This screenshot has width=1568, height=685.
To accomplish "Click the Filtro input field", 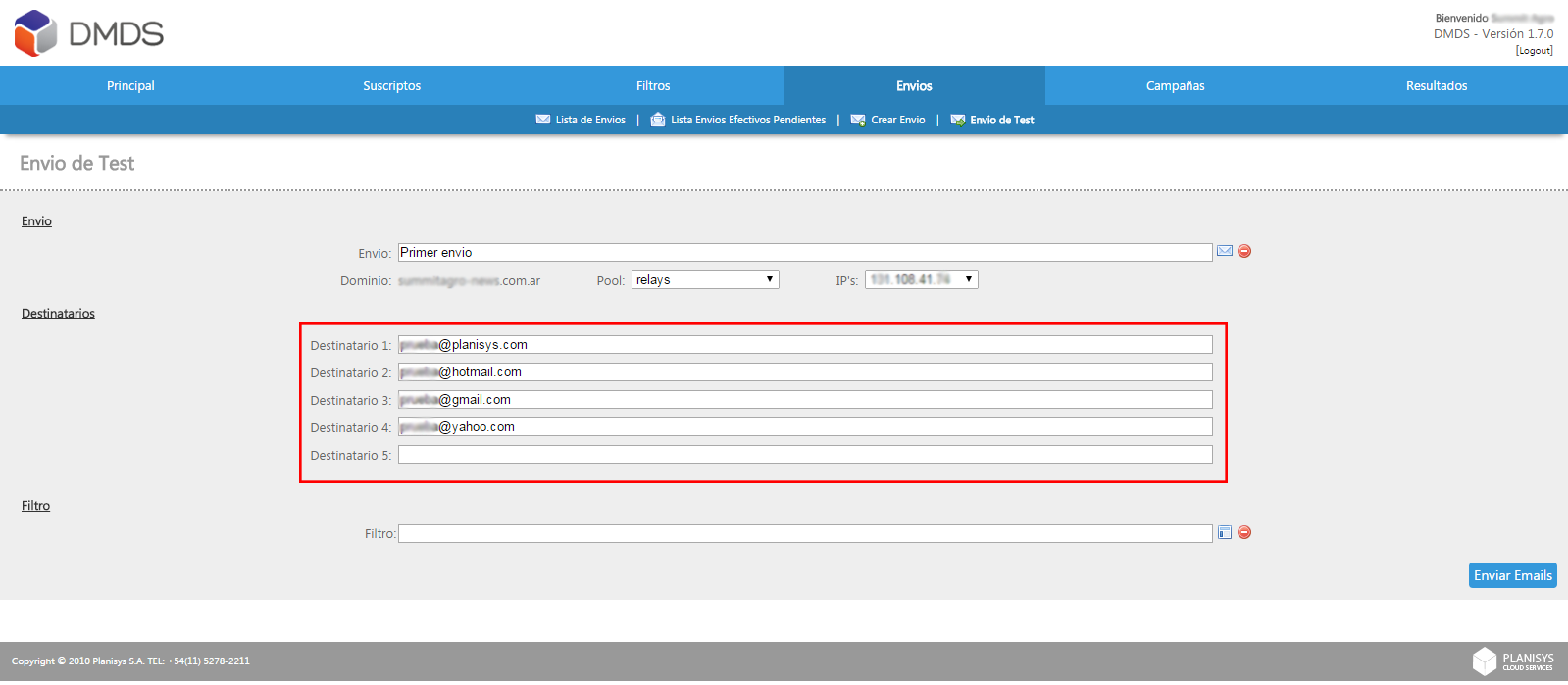I will point(805,533).
